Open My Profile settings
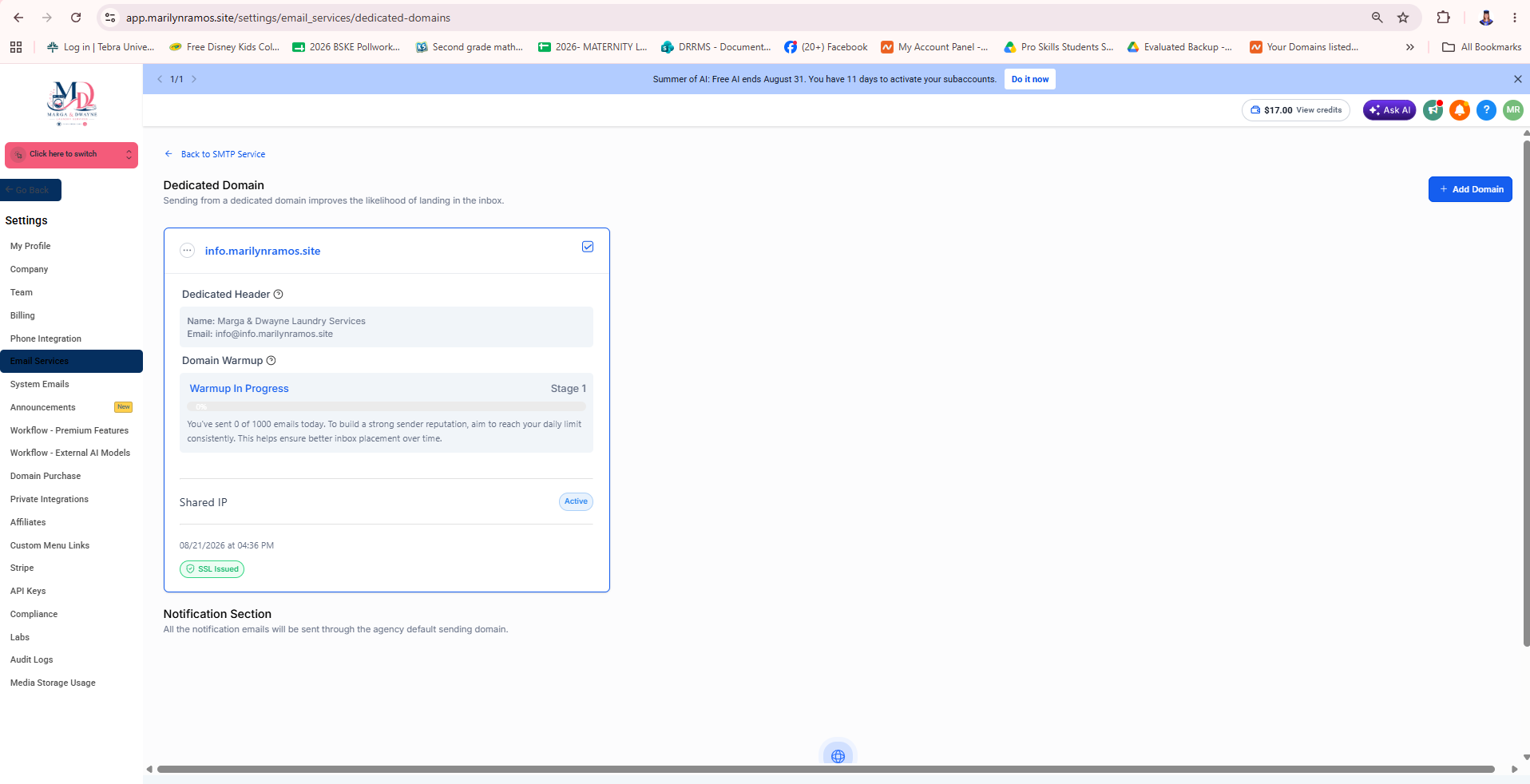 tap(30, 246)
